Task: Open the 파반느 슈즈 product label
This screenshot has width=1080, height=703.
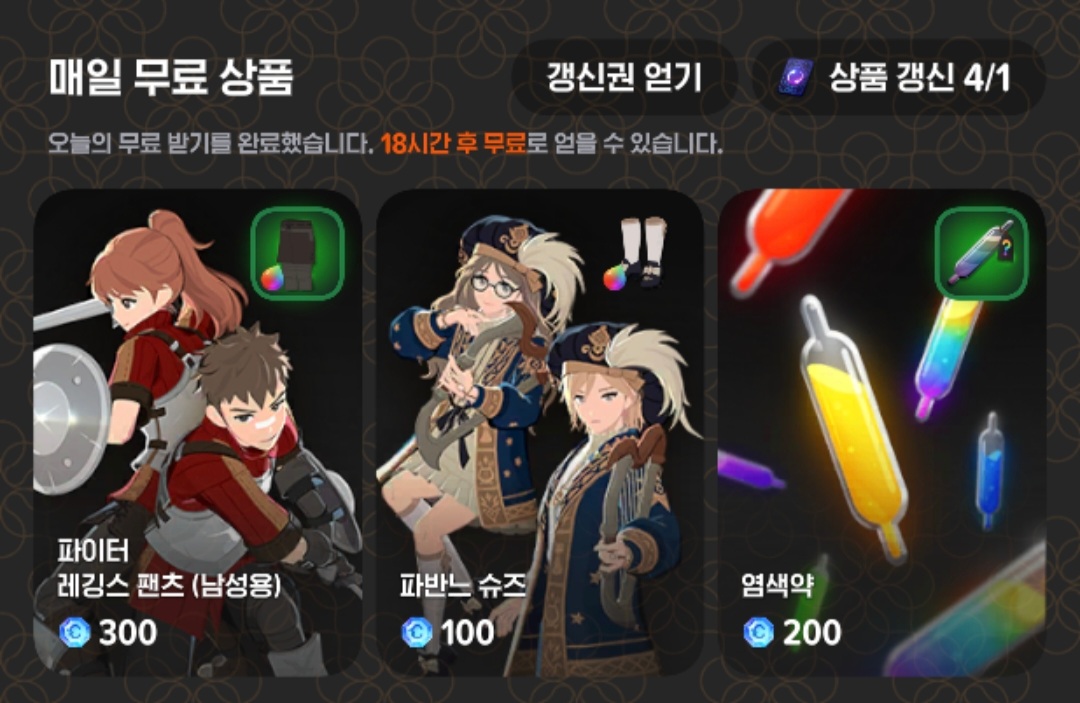Action: [x=462, y=585]
